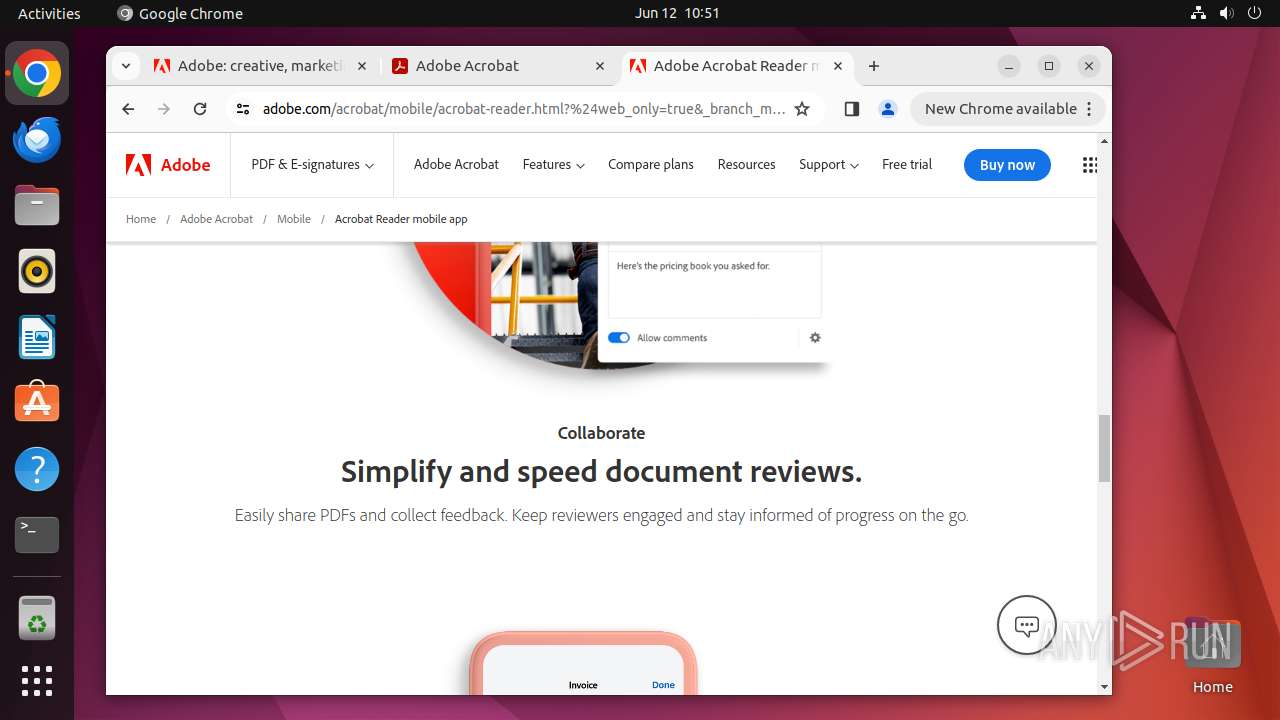Click the scrollbar down arrow
Viewport: 1280px width, 720px height.
click(1104, 687)
